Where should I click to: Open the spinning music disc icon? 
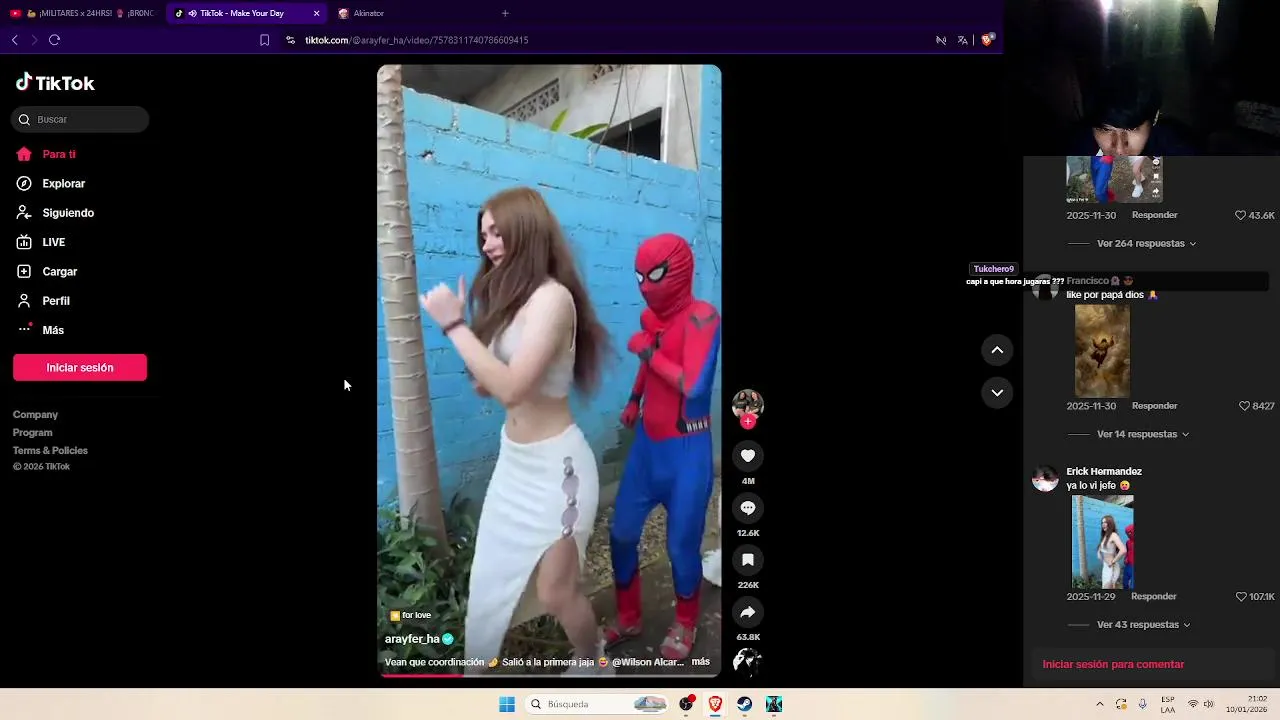pos(748,661)
